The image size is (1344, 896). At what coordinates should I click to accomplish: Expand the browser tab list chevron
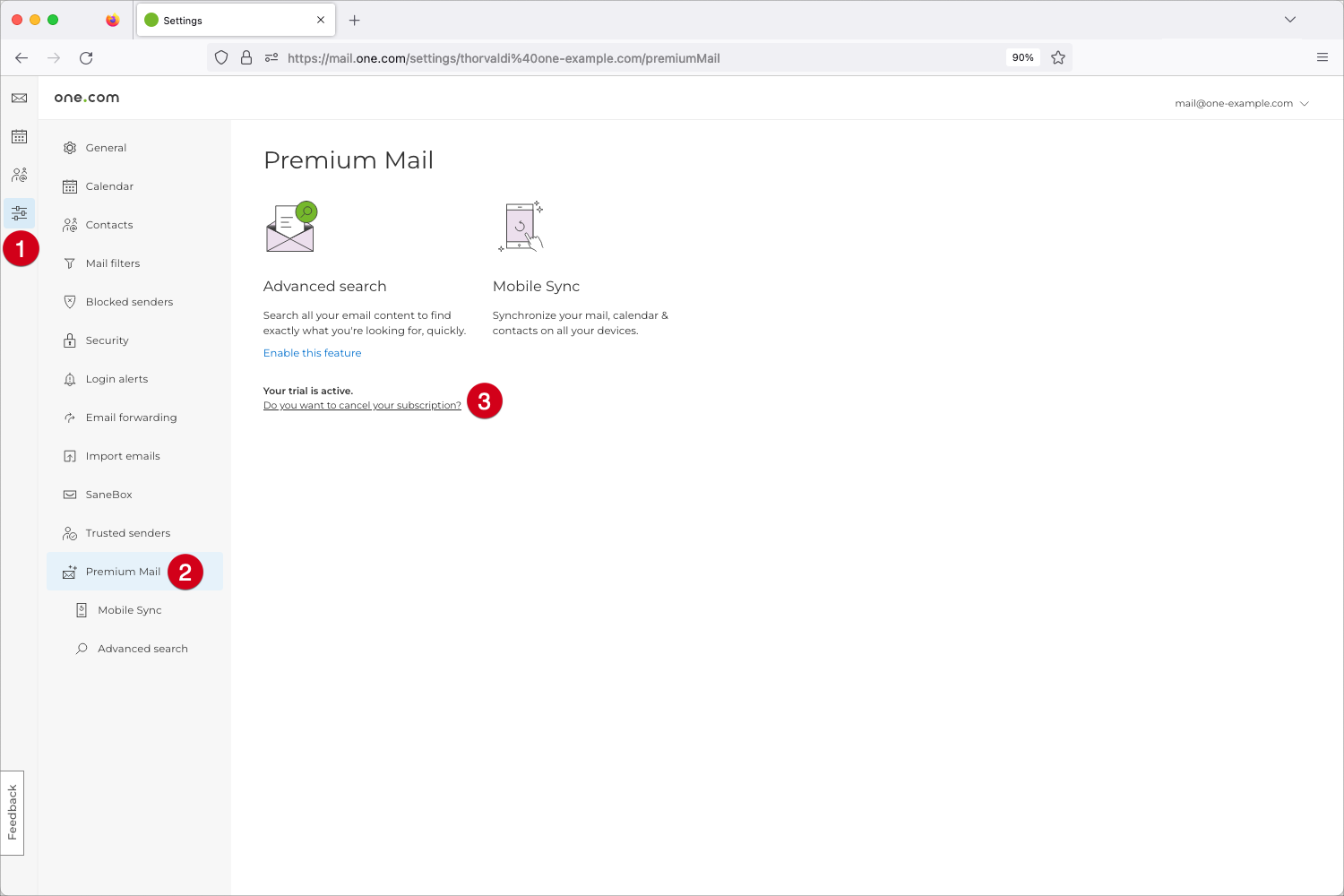[1290, 20]
